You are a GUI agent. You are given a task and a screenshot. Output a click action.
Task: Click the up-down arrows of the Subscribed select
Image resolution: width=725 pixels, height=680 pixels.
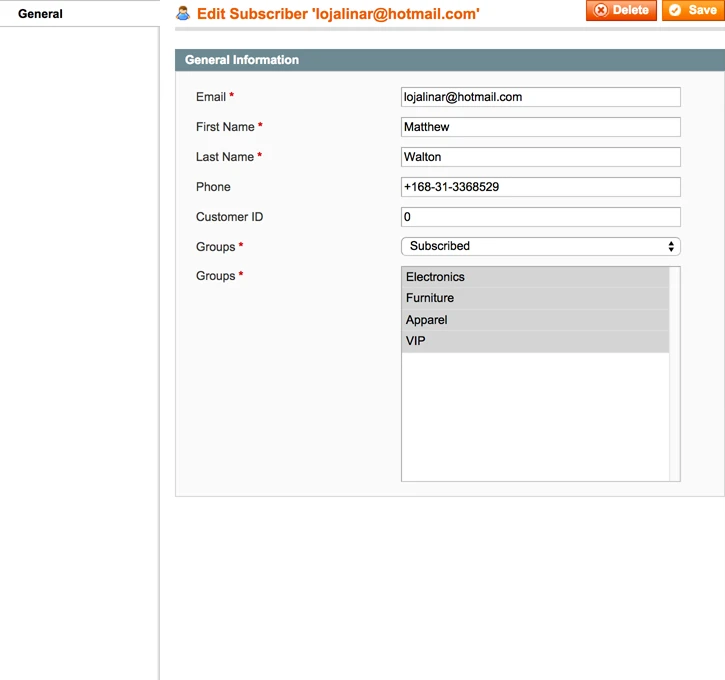click(x=671, y=246)
